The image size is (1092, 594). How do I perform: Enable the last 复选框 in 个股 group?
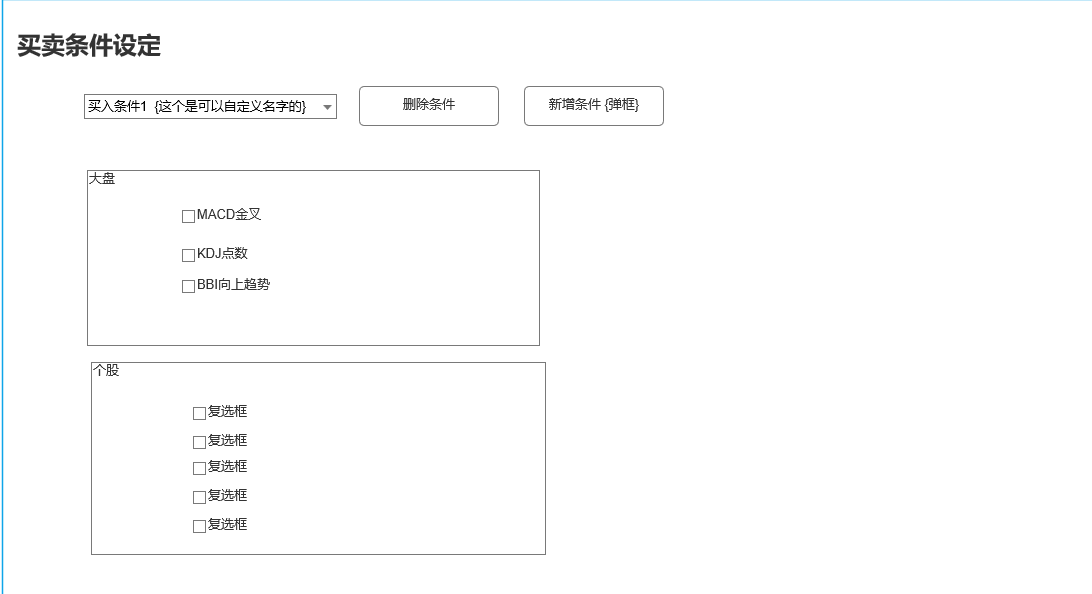[x=199, y=526]
